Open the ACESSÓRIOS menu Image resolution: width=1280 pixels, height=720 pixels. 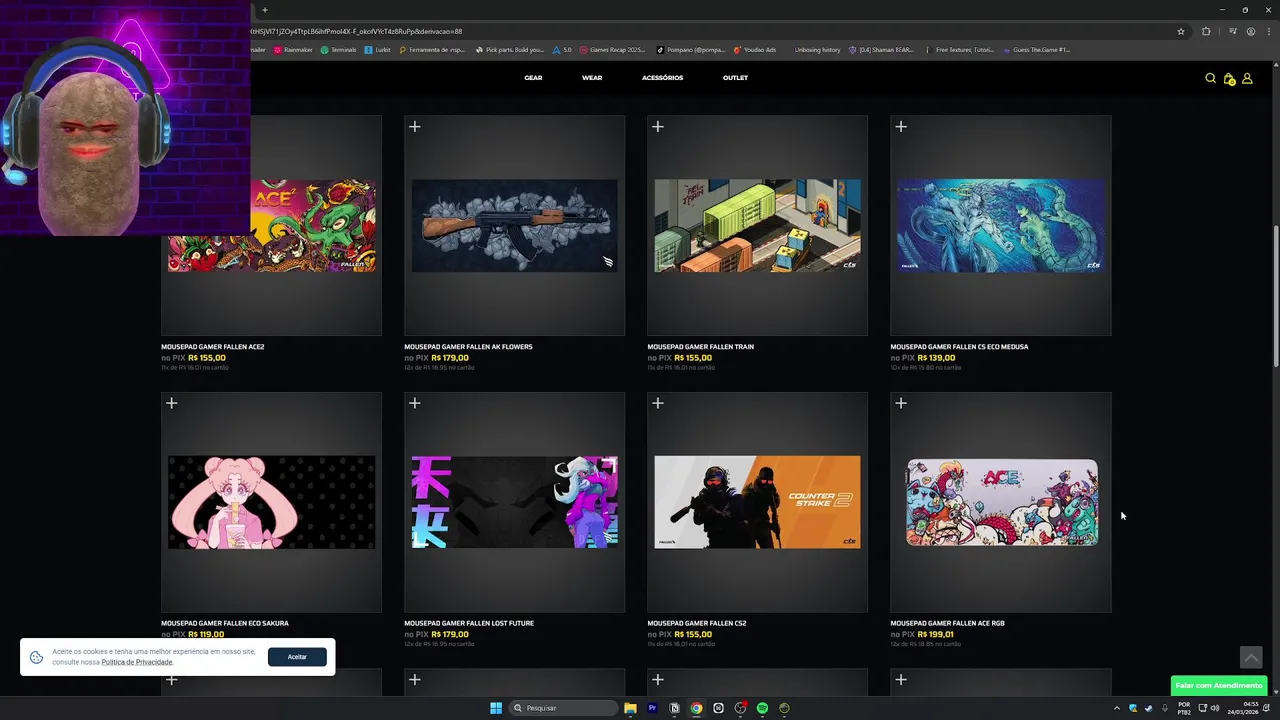tap(663, 78)
